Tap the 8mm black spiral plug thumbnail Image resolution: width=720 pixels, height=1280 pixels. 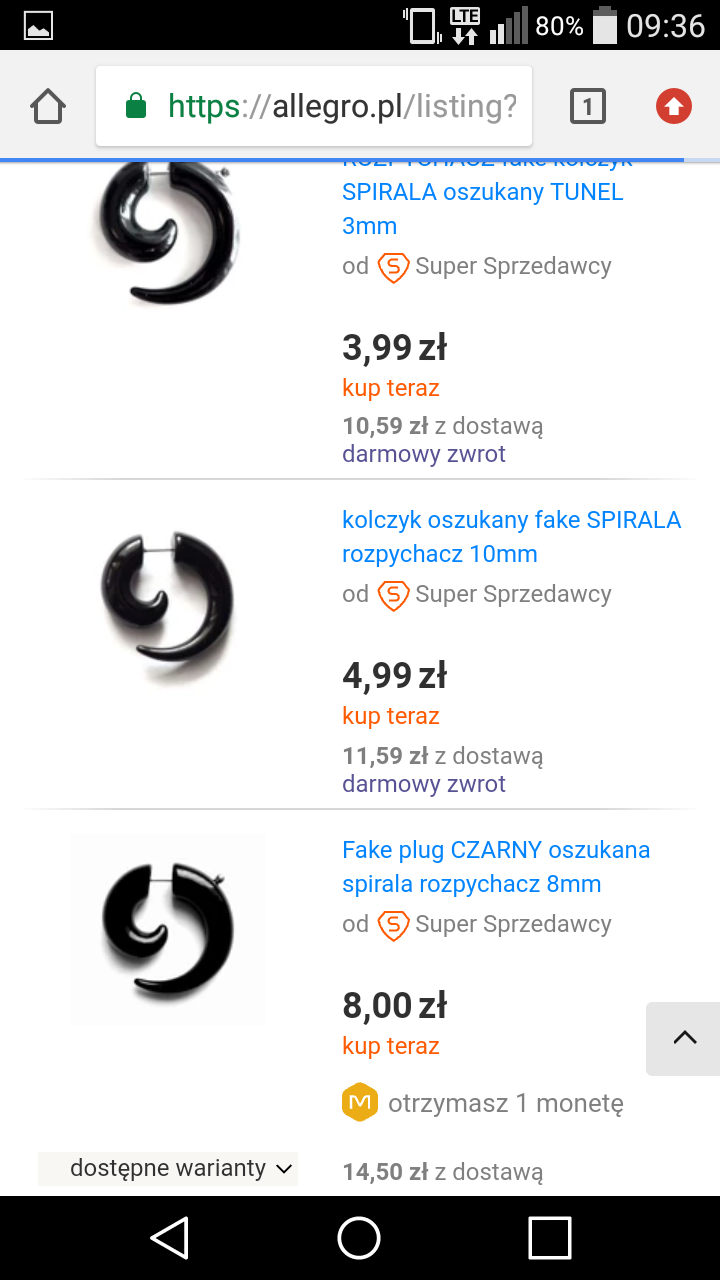[168, 930]
